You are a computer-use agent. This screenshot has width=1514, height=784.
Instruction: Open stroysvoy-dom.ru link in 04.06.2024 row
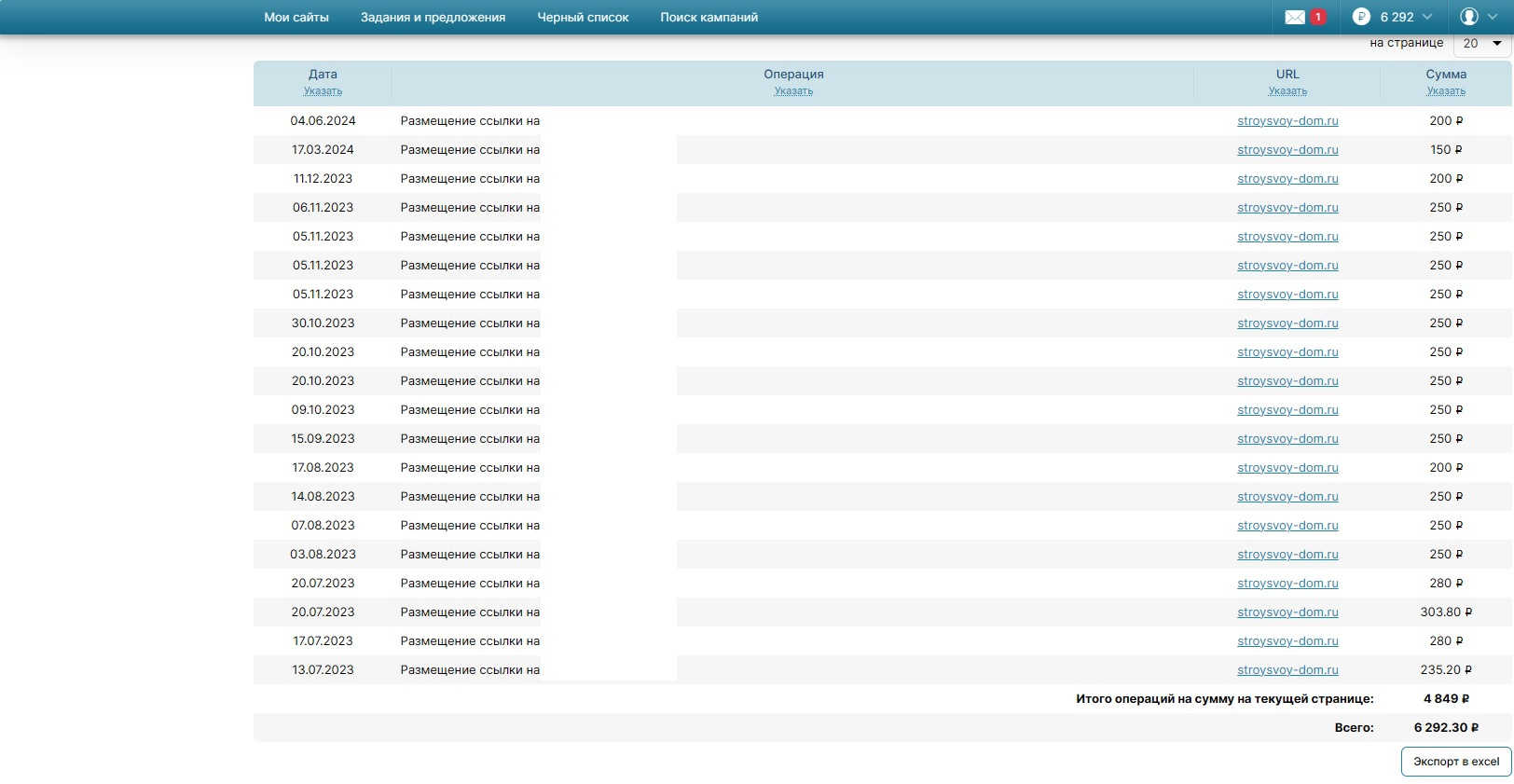pos(1287,121)
